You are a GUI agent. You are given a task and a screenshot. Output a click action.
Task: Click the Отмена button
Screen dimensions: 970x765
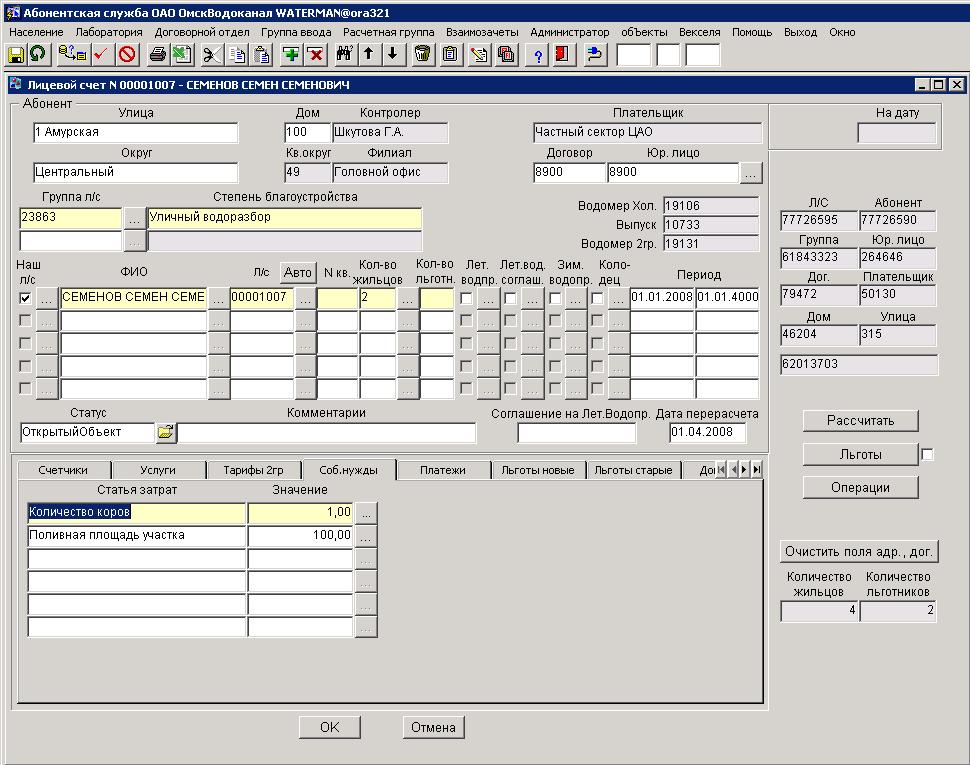(433, 727)
